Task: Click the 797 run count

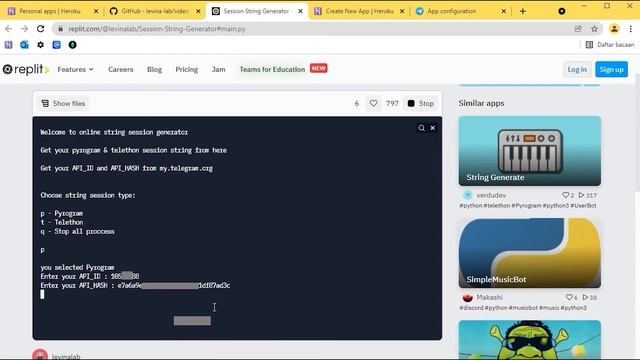Action: 392,104
